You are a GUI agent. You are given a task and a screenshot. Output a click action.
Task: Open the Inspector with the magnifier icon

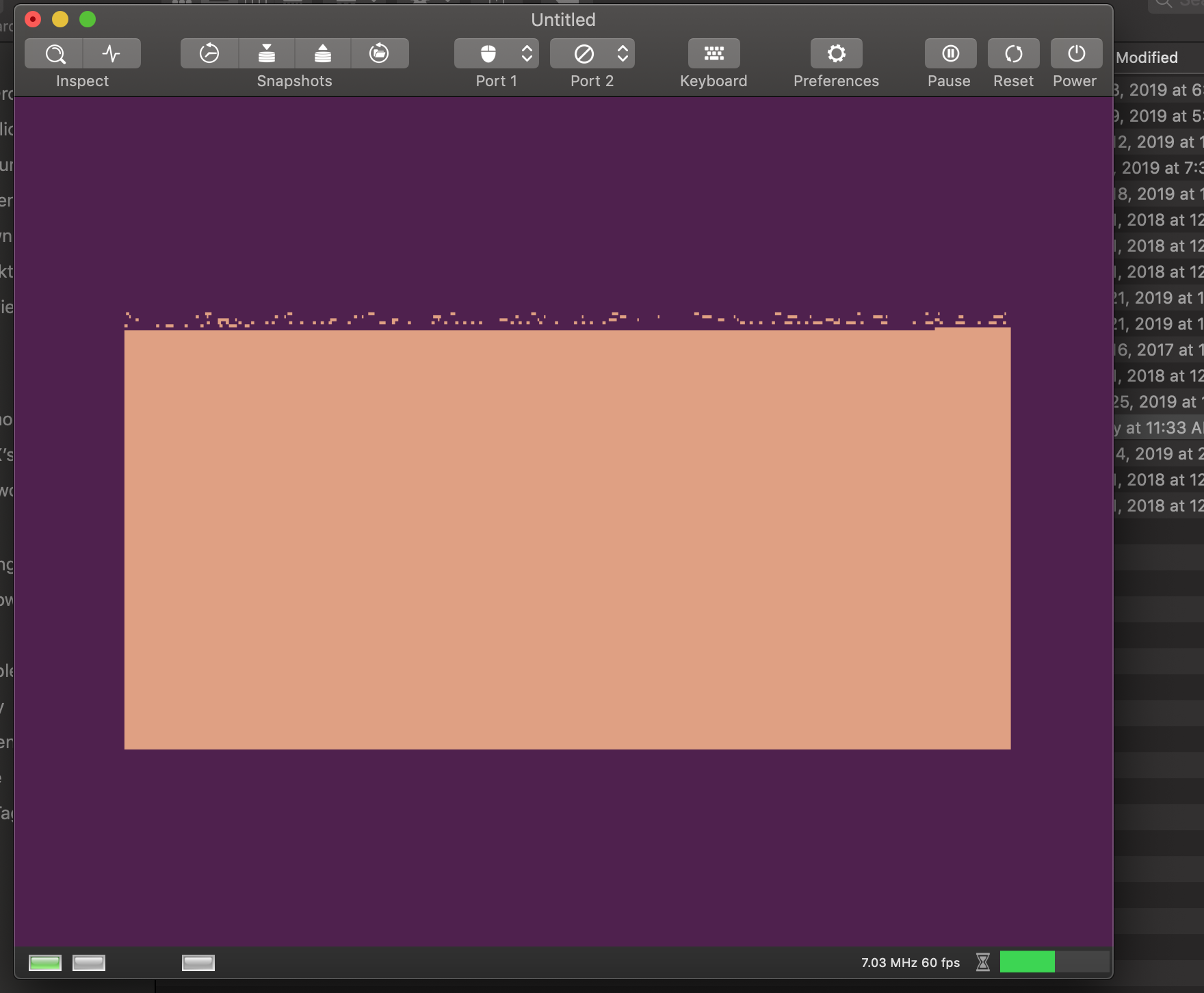point(54,53)
